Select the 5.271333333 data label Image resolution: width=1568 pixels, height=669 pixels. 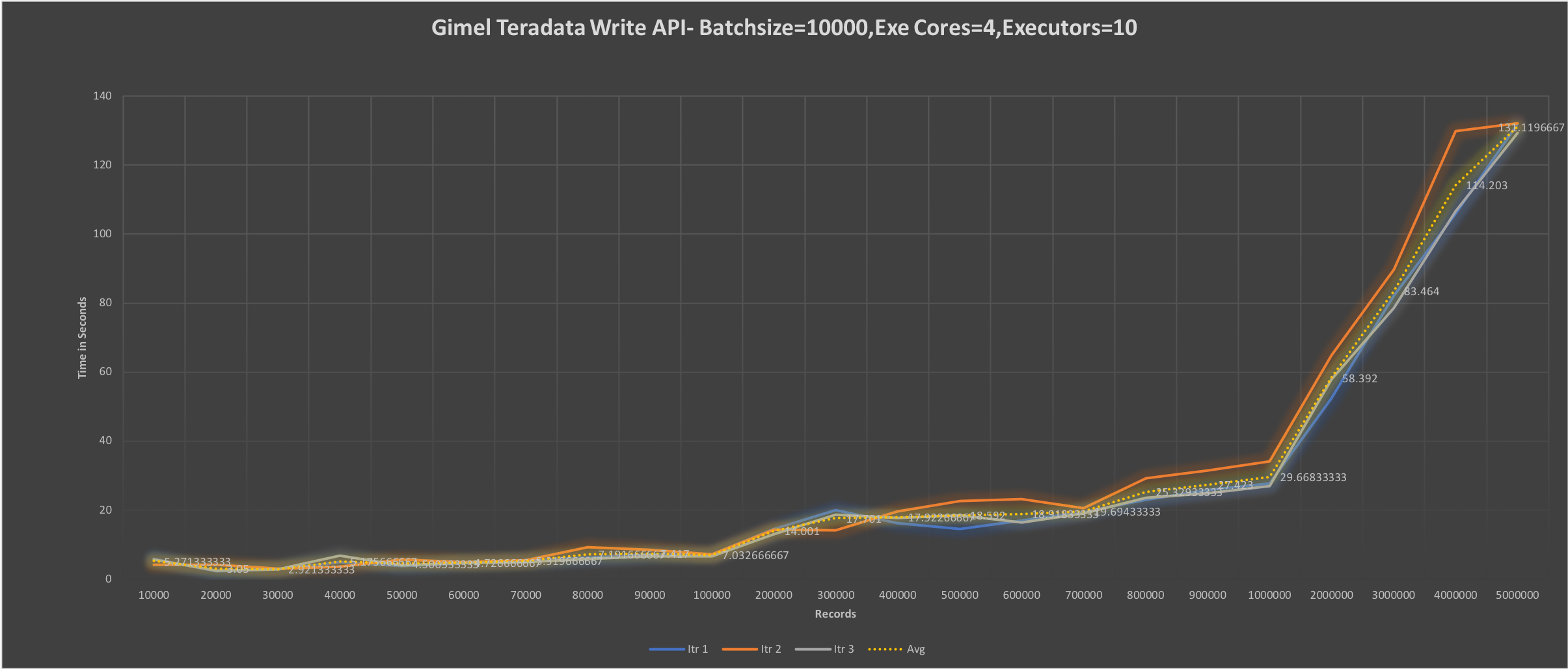pyautogui.click(x=197, y=562)
